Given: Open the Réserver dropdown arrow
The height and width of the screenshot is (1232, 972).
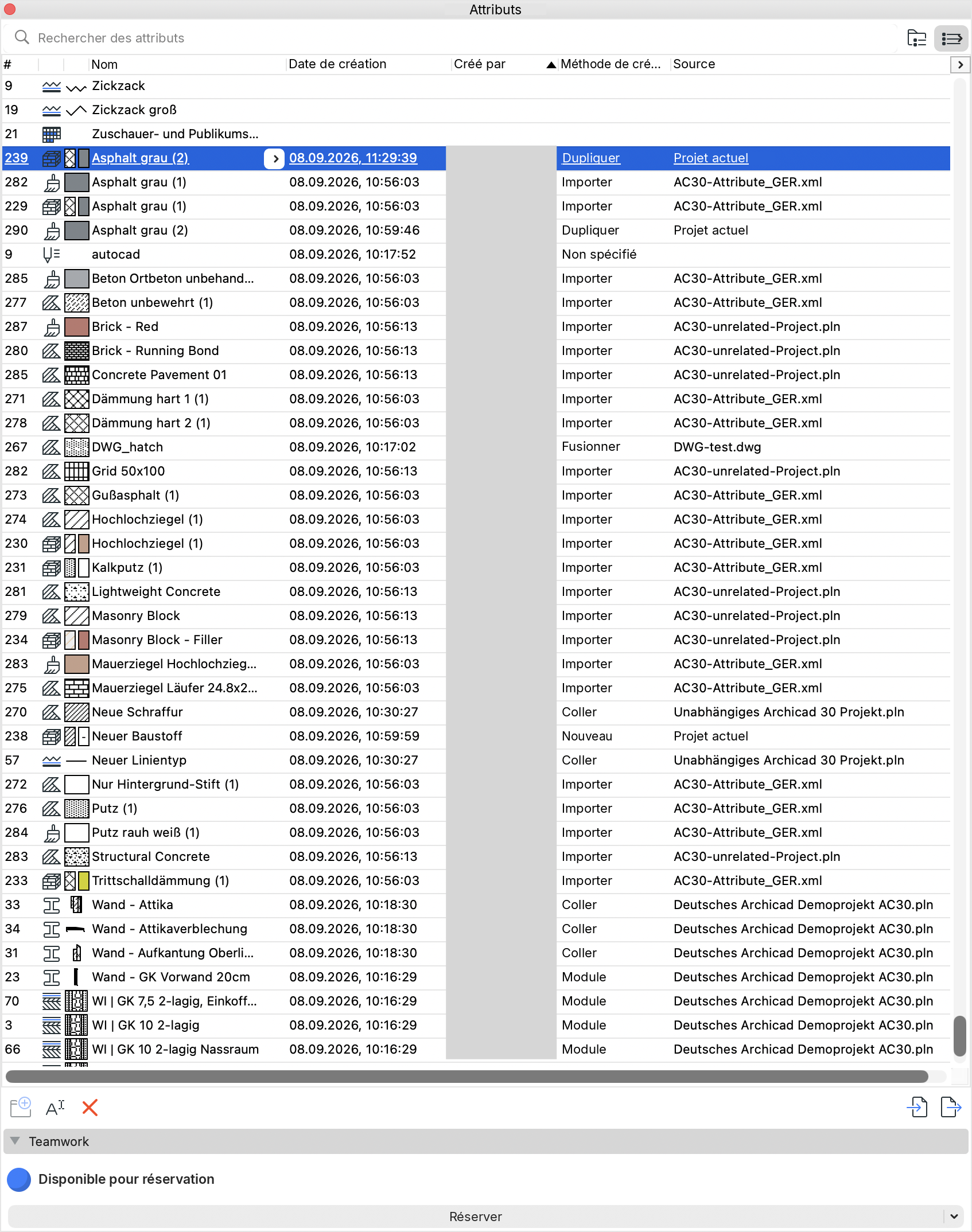Looking at the screenshot, I should point(954,1216).
